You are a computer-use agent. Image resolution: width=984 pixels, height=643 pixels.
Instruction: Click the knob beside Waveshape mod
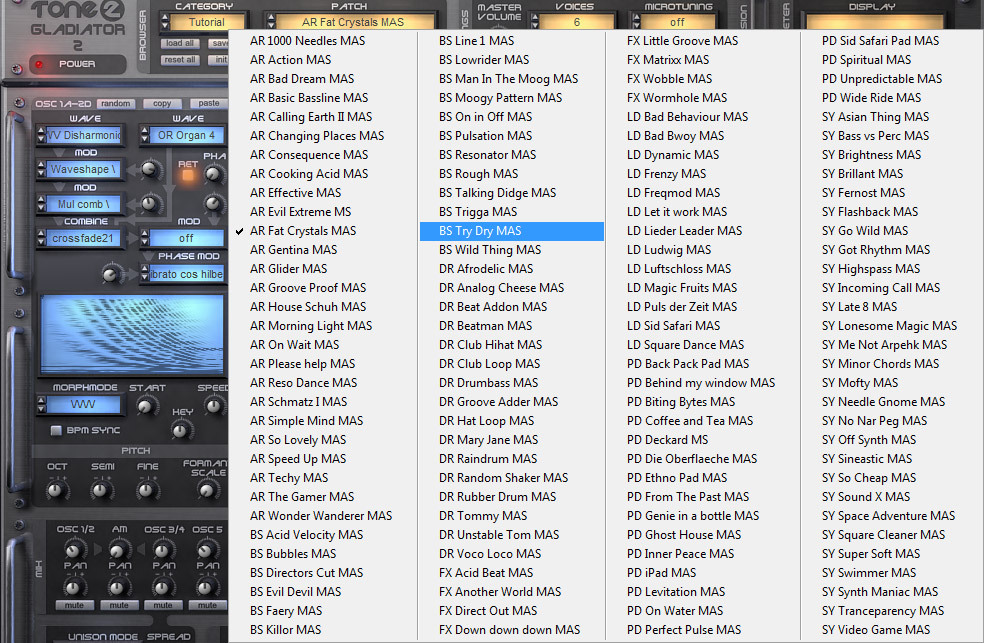(150, 170)
